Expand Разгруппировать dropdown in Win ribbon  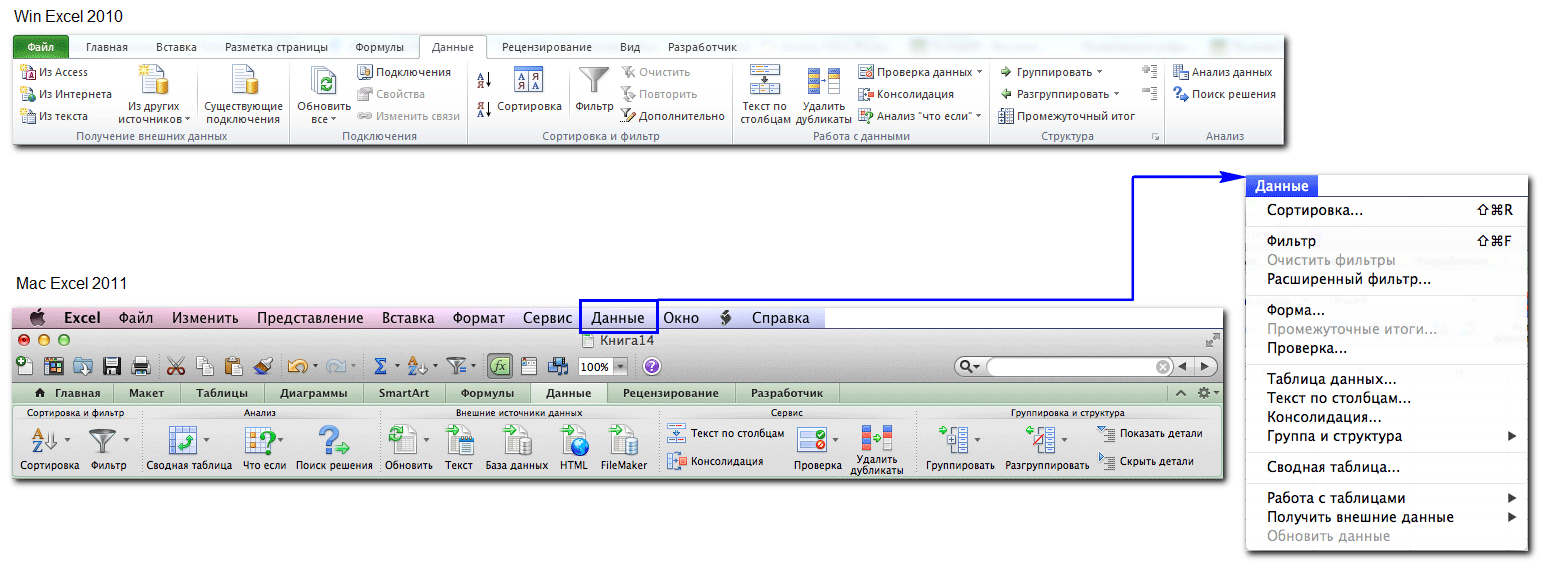1116,94
